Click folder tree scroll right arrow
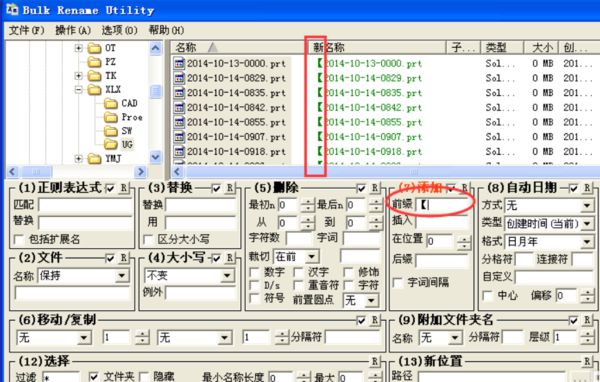This screenshot has height=382, width=600. (x=141, y=171)
